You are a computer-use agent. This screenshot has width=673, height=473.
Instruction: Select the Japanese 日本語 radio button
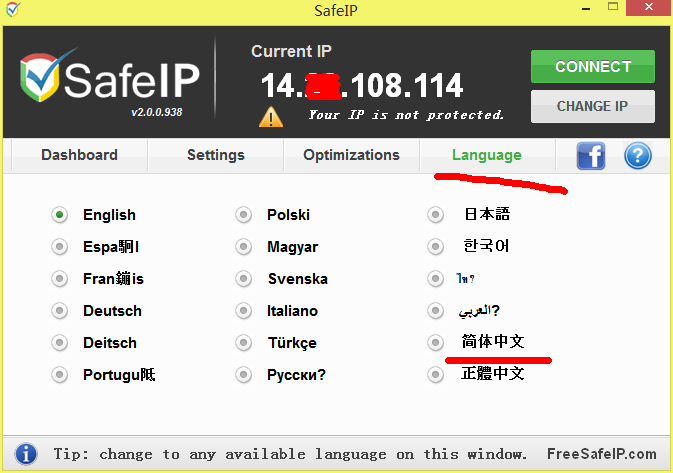click(435, 215)
